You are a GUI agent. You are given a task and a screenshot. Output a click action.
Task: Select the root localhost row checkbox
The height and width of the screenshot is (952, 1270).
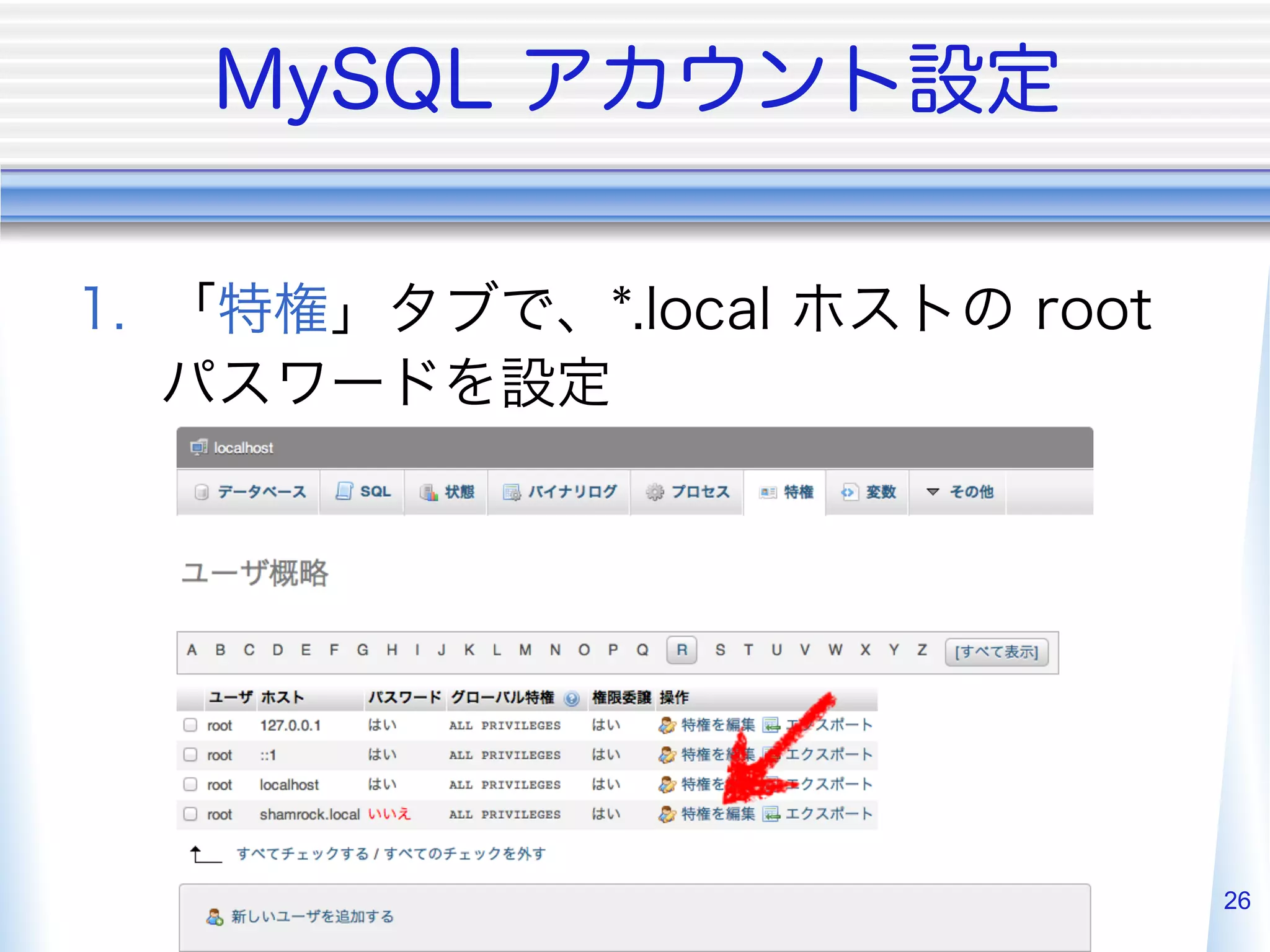[190, 784]
